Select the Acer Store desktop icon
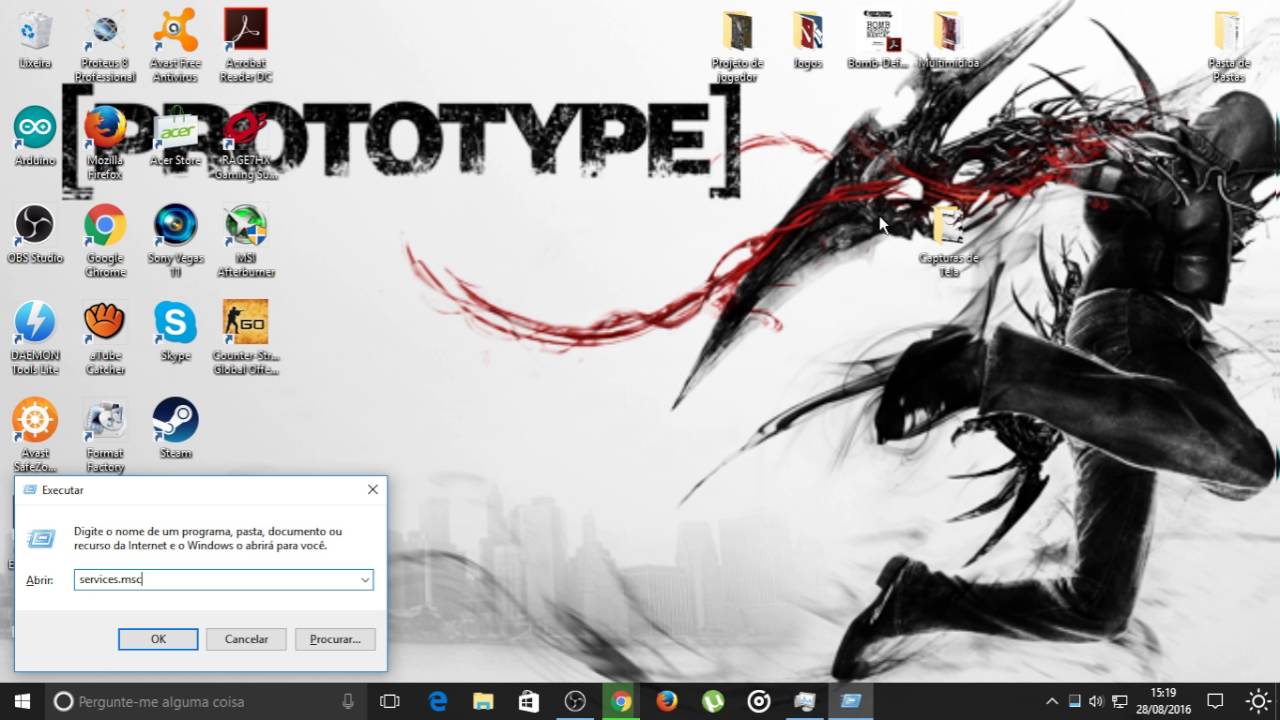The width and height of the screenshot is (1280, 720). [x=175, y=136]
